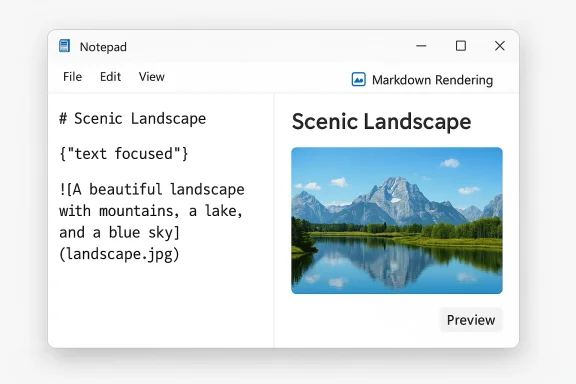Screen dimensions: 576x384
Task: Click the 'and a blue sky]' line
Action: [x=119, y=233]
